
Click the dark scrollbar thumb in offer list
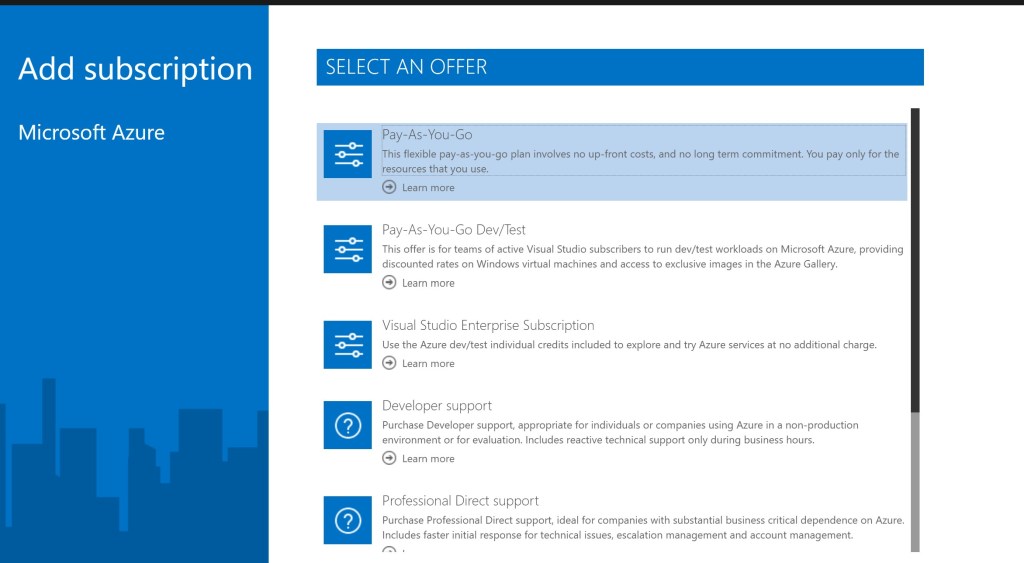[x=915, y=260]
